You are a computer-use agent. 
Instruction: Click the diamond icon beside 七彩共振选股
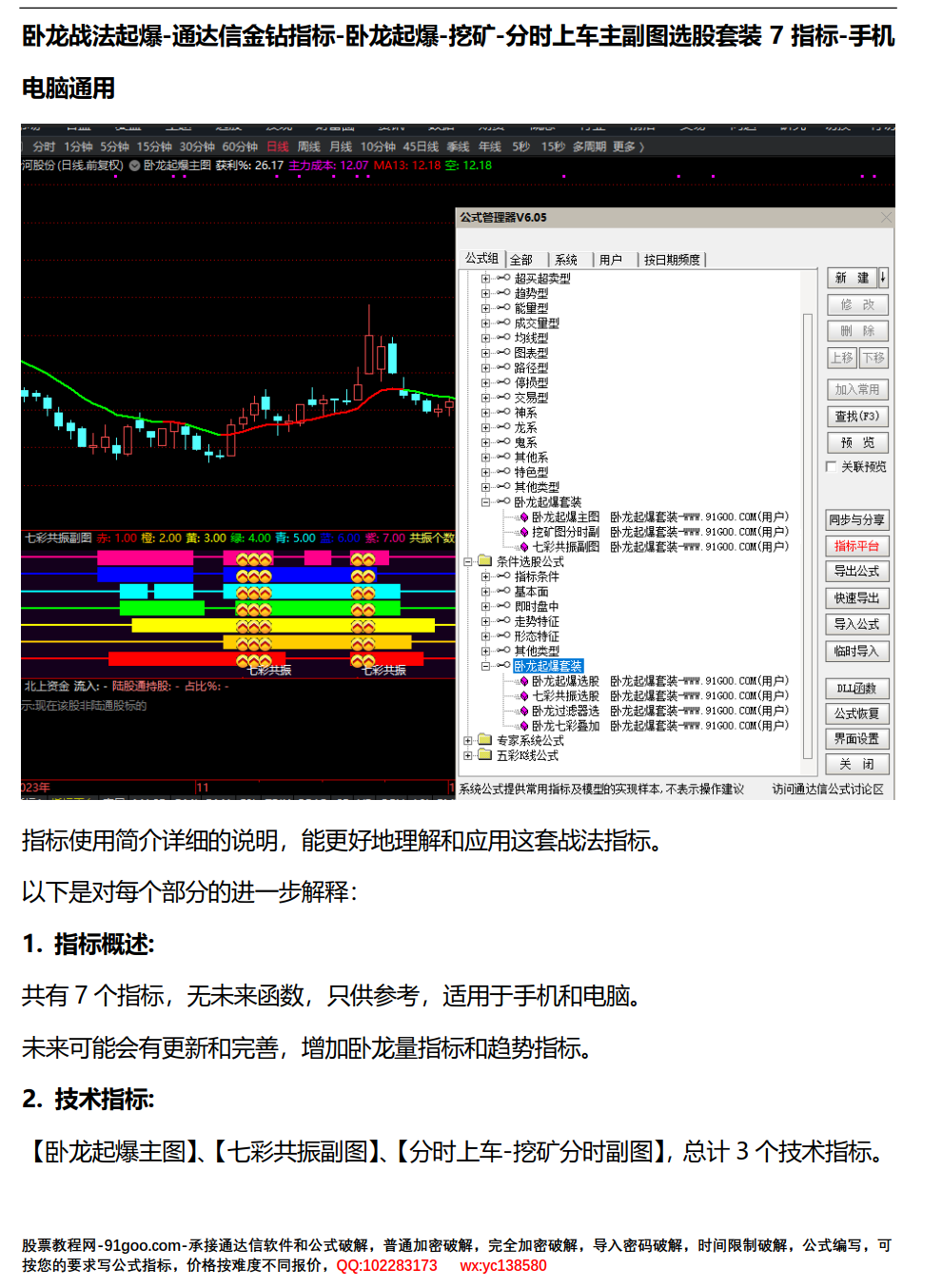tap(523, 696)
